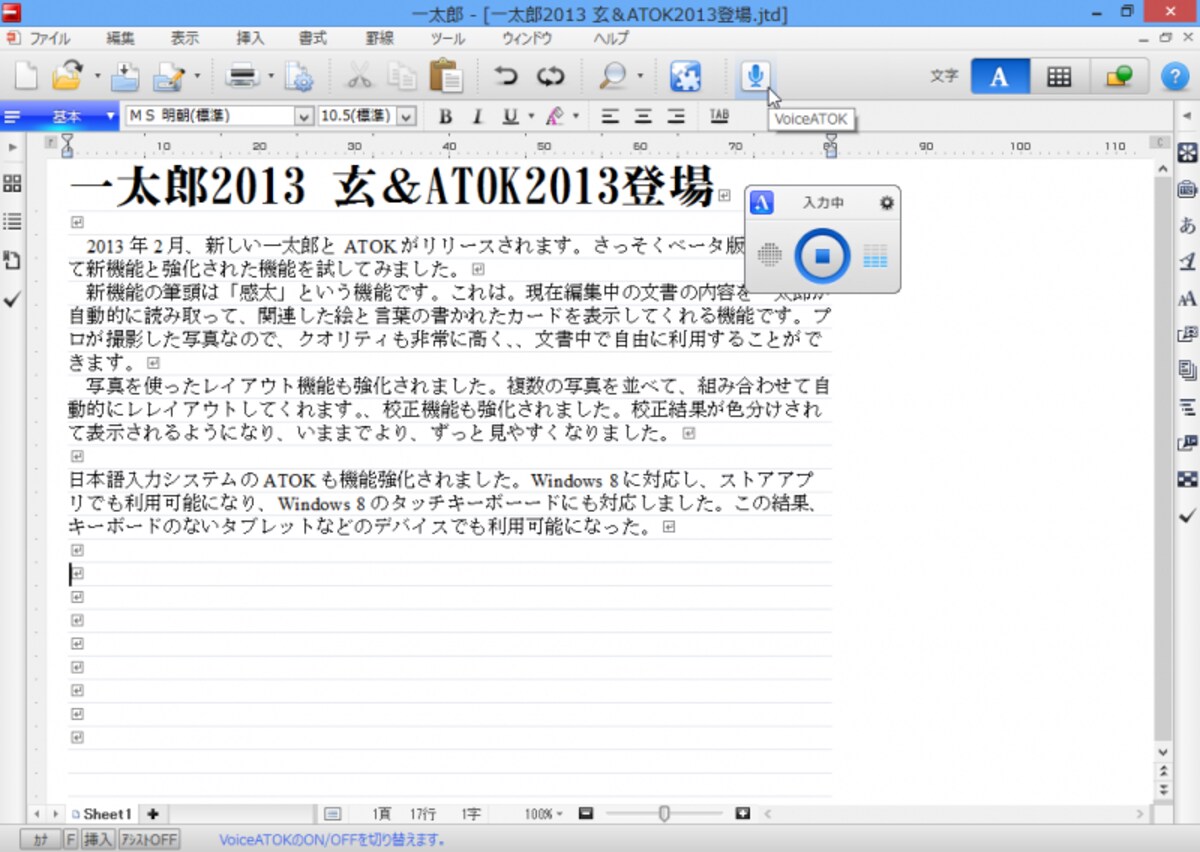
Task: Align text right
Action: [x=676, y=116]
